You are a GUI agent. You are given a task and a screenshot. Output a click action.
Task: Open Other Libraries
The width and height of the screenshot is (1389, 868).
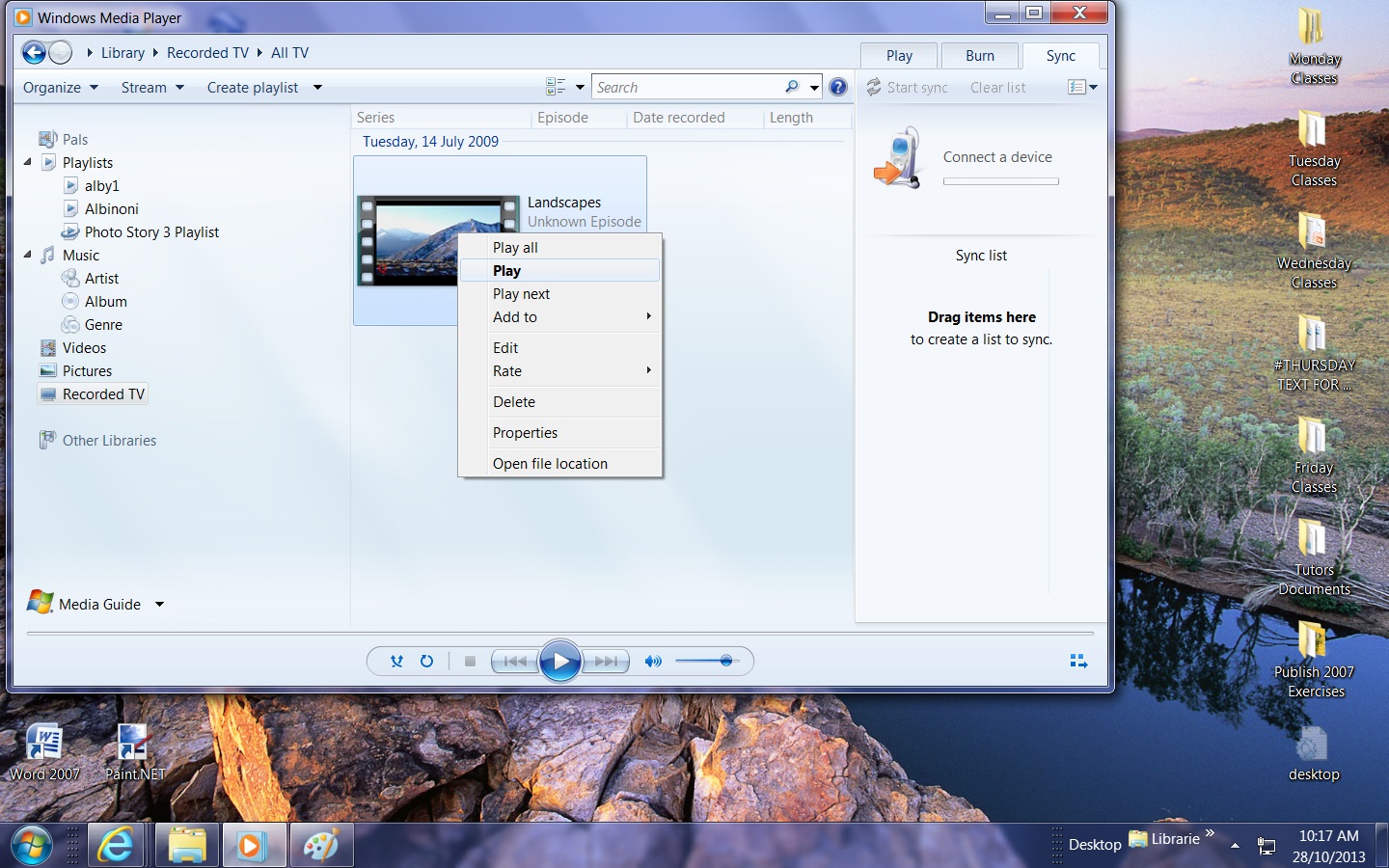97,440
